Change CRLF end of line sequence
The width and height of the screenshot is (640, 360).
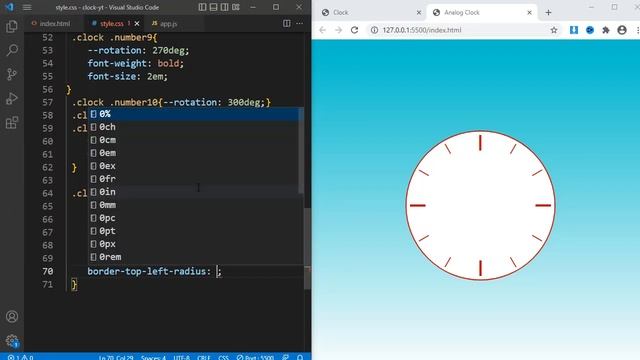203,357
